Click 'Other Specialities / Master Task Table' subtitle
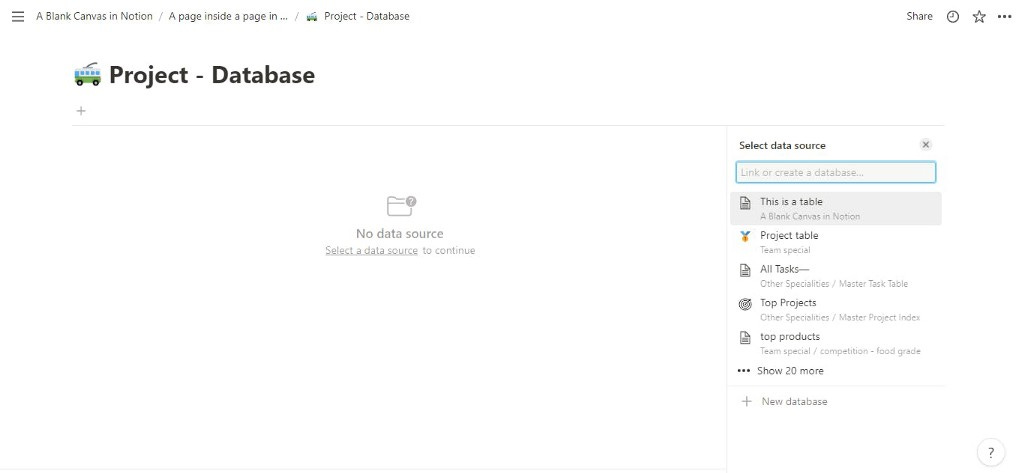 pos(833,284)
